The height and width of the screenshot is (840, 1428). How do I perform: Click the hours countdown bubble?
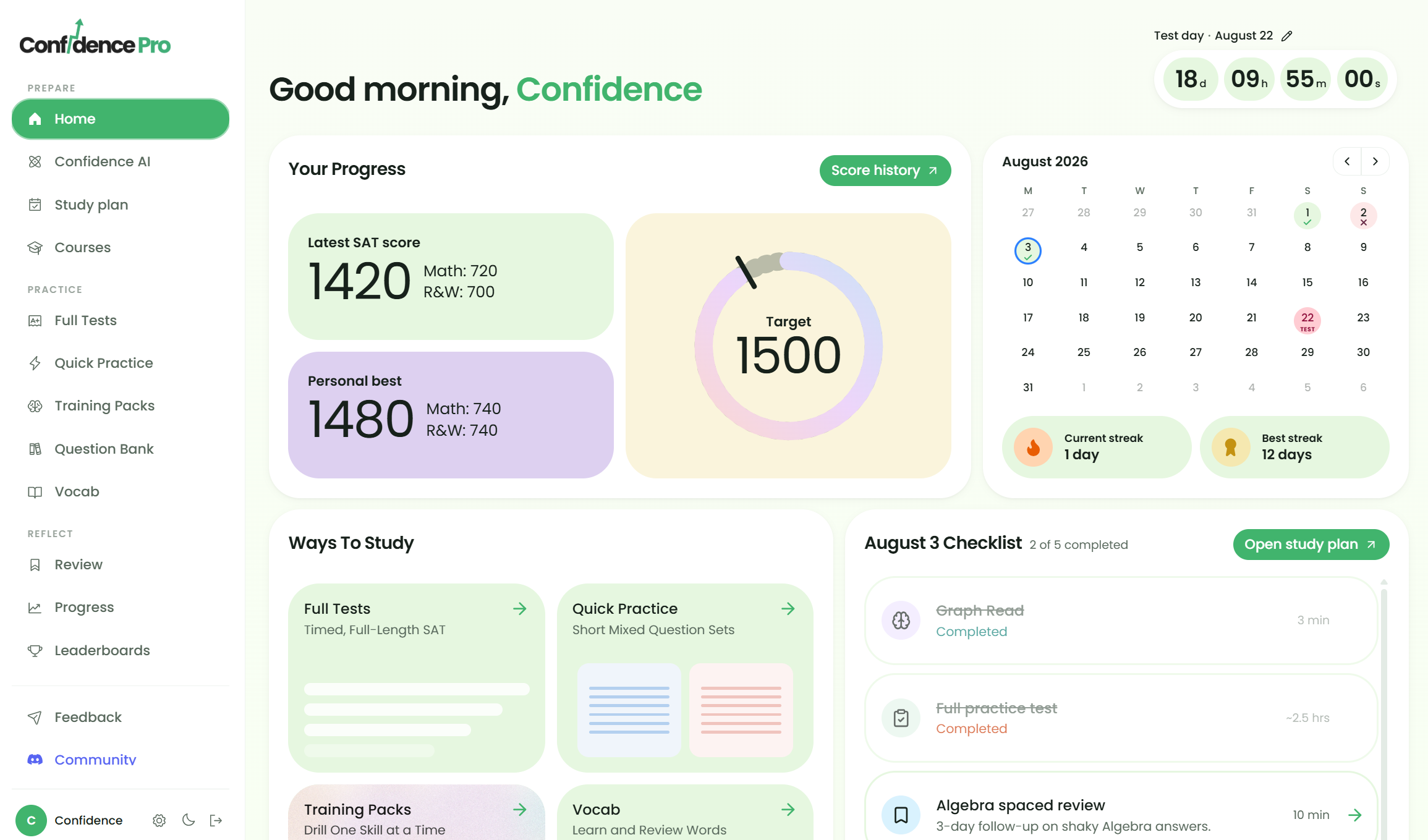coord(1249,79)
